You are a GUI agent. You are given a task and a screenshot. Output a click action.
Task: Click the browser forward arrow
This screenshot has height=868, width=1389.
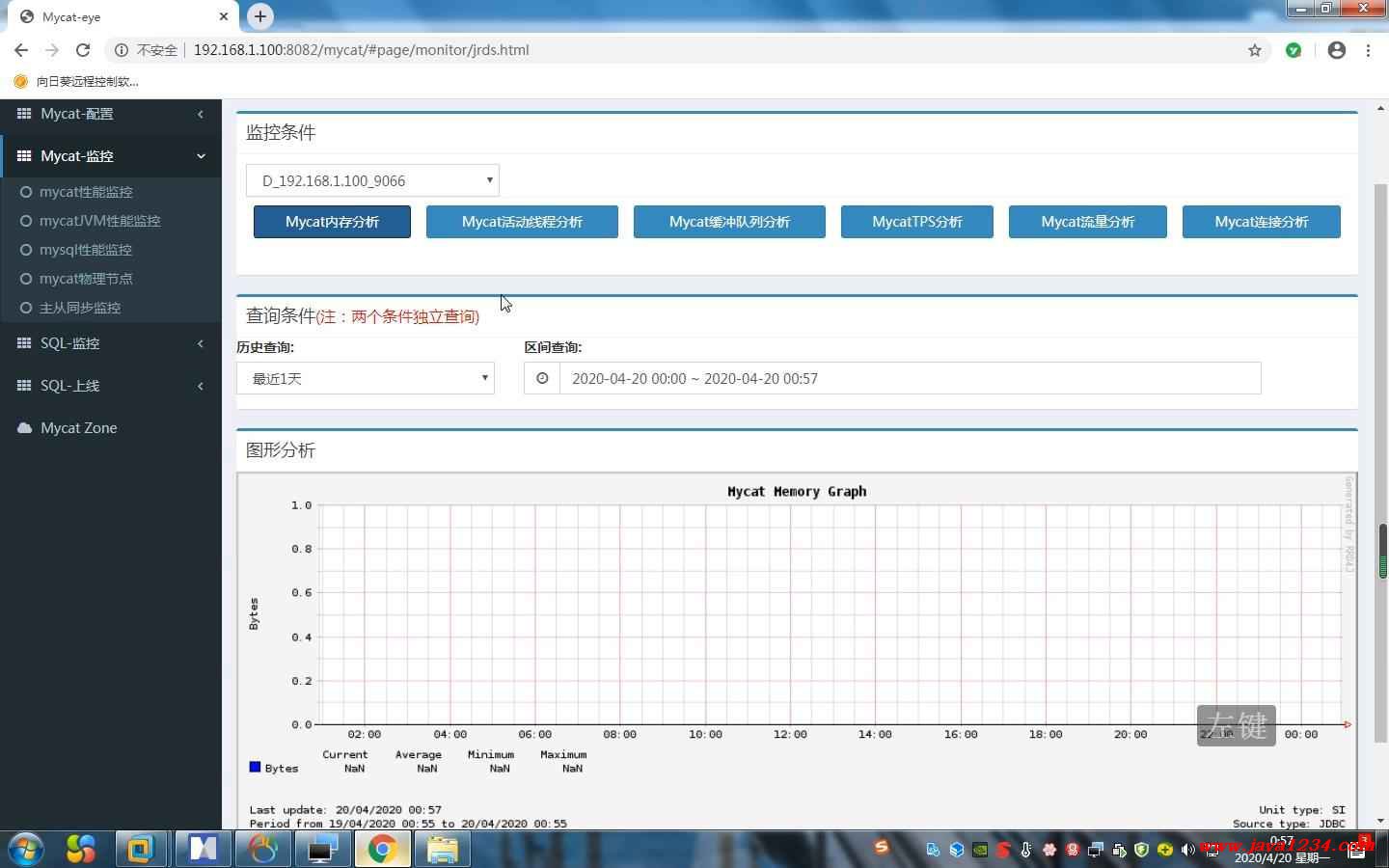click(x=52, y=50)
